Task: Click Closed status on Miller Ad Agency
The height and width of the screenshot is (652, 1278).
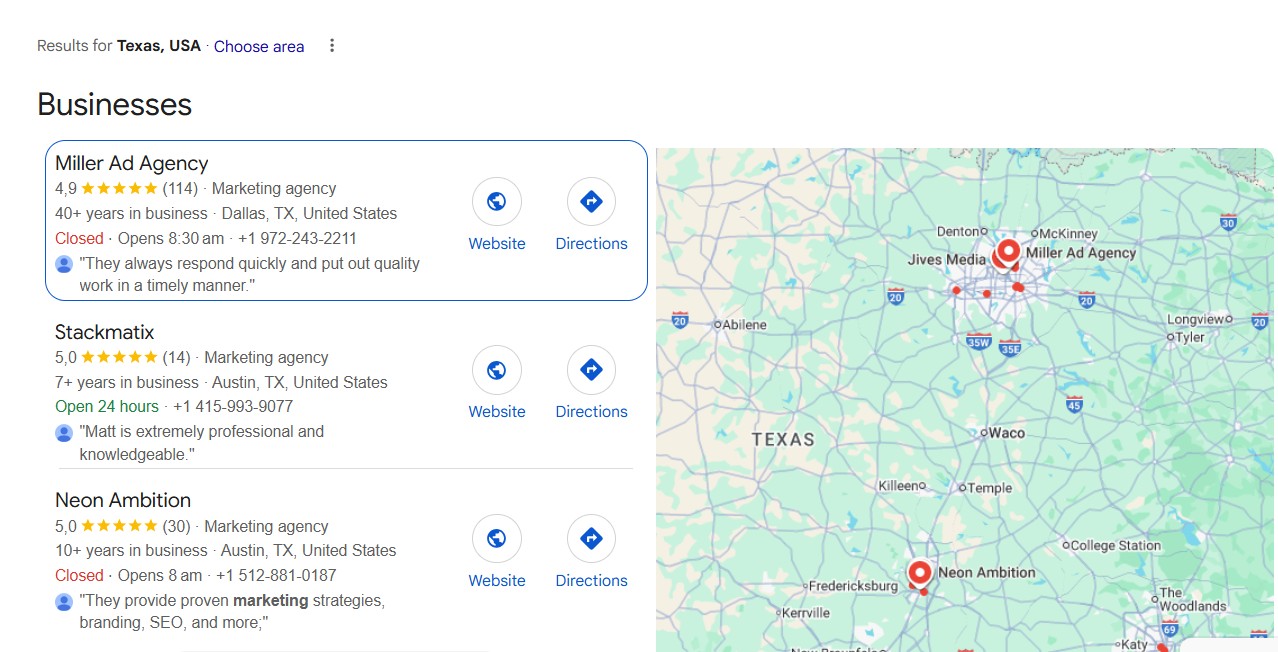Action: coord(79,238)
